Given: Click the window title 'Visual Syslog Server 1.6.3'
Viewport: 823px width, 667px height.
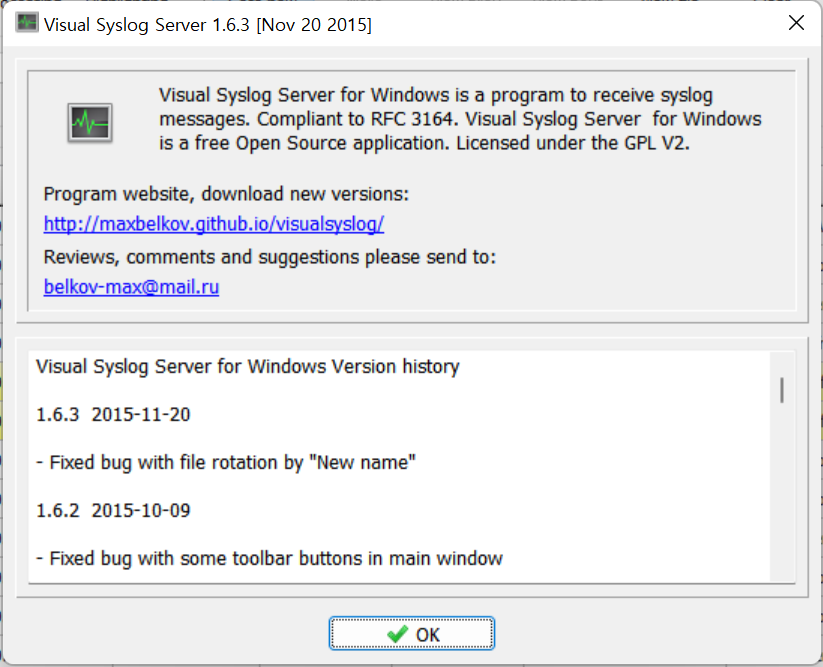Looking at the screenshot, I should (x=207, y=25).
